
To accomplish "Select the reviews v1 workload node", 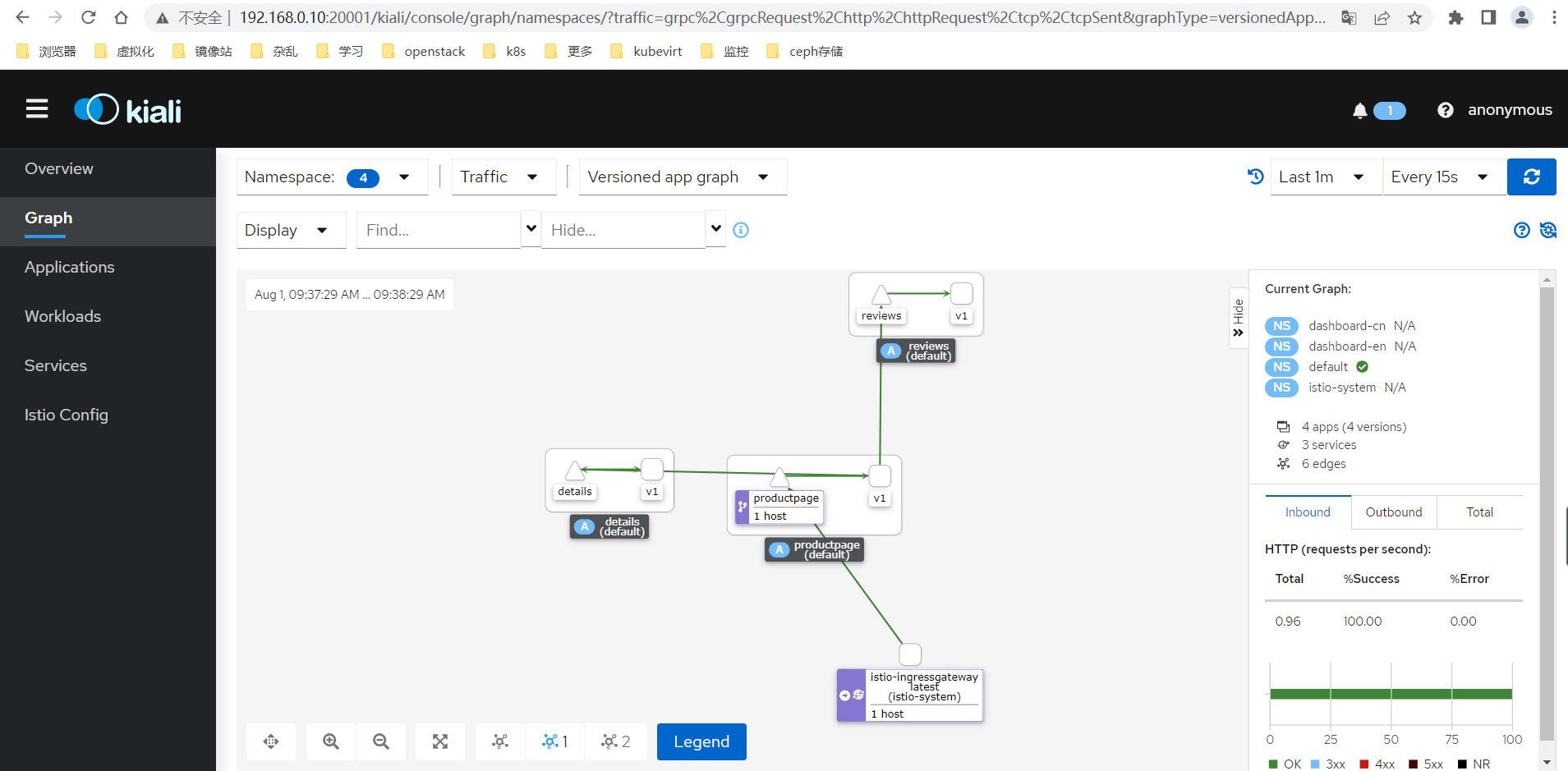I will click(962, 293).
